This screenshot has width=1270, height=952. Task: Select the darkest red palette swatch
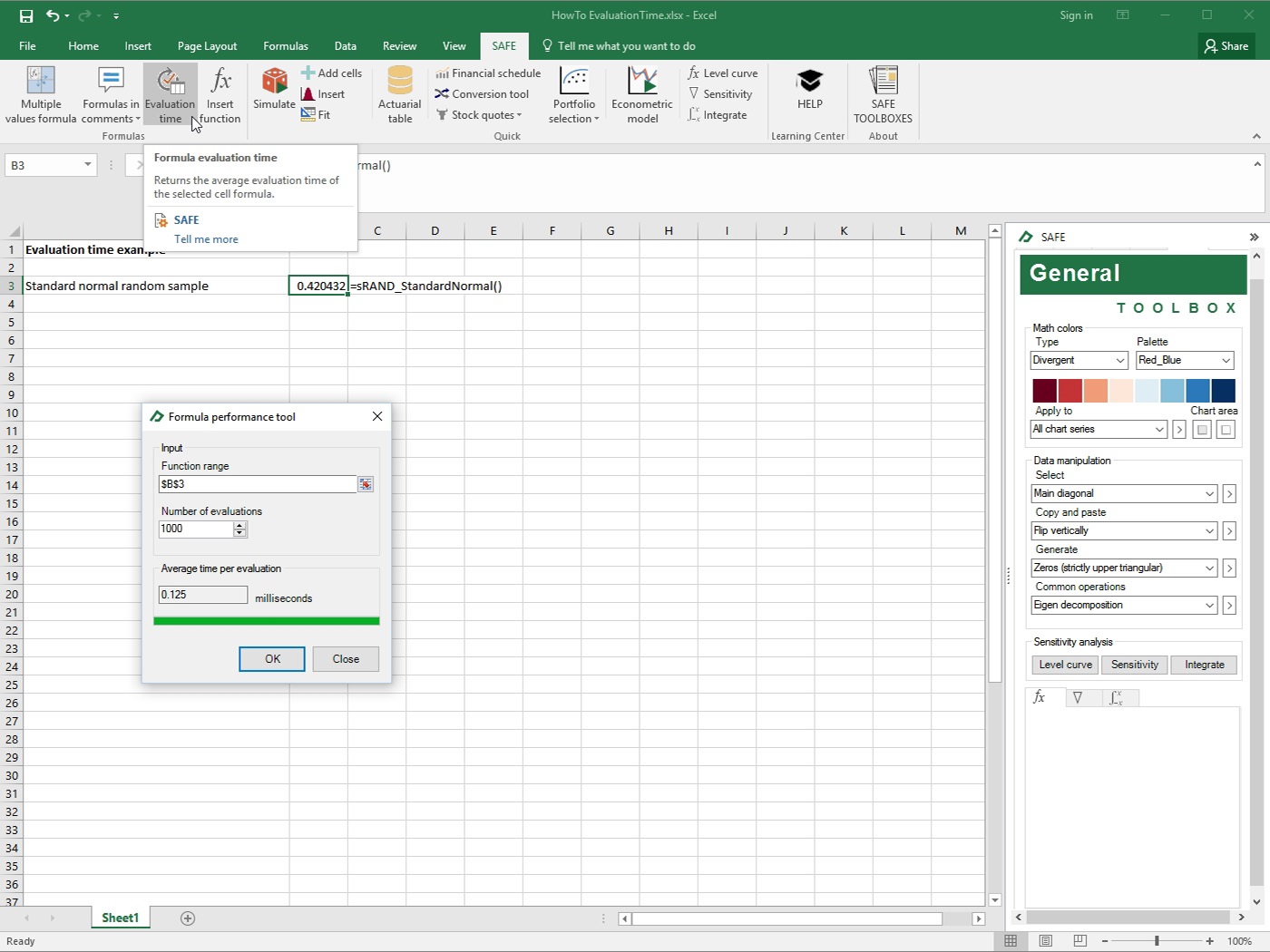1044,391
